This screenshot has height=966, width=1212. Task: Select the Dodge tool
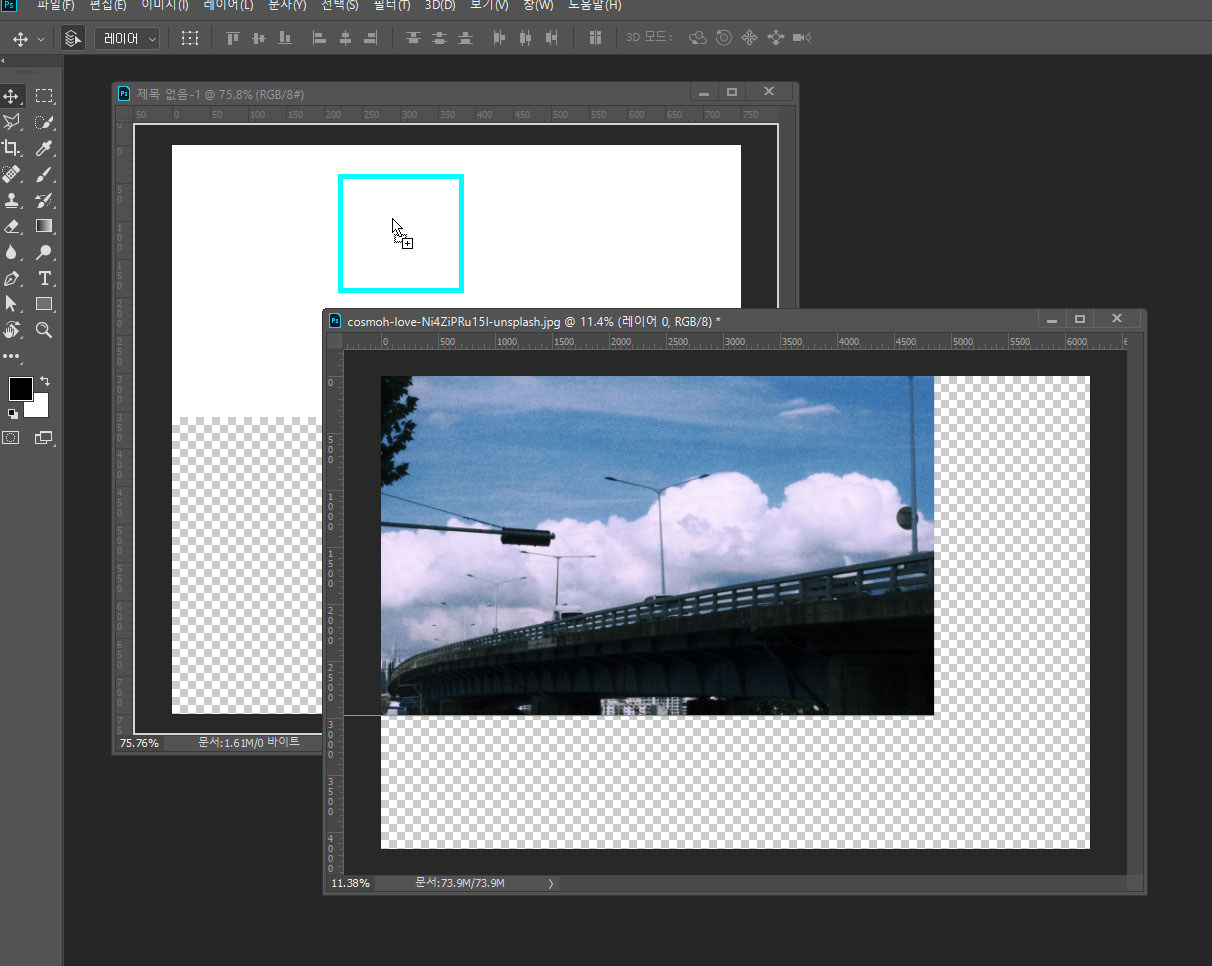44,252
